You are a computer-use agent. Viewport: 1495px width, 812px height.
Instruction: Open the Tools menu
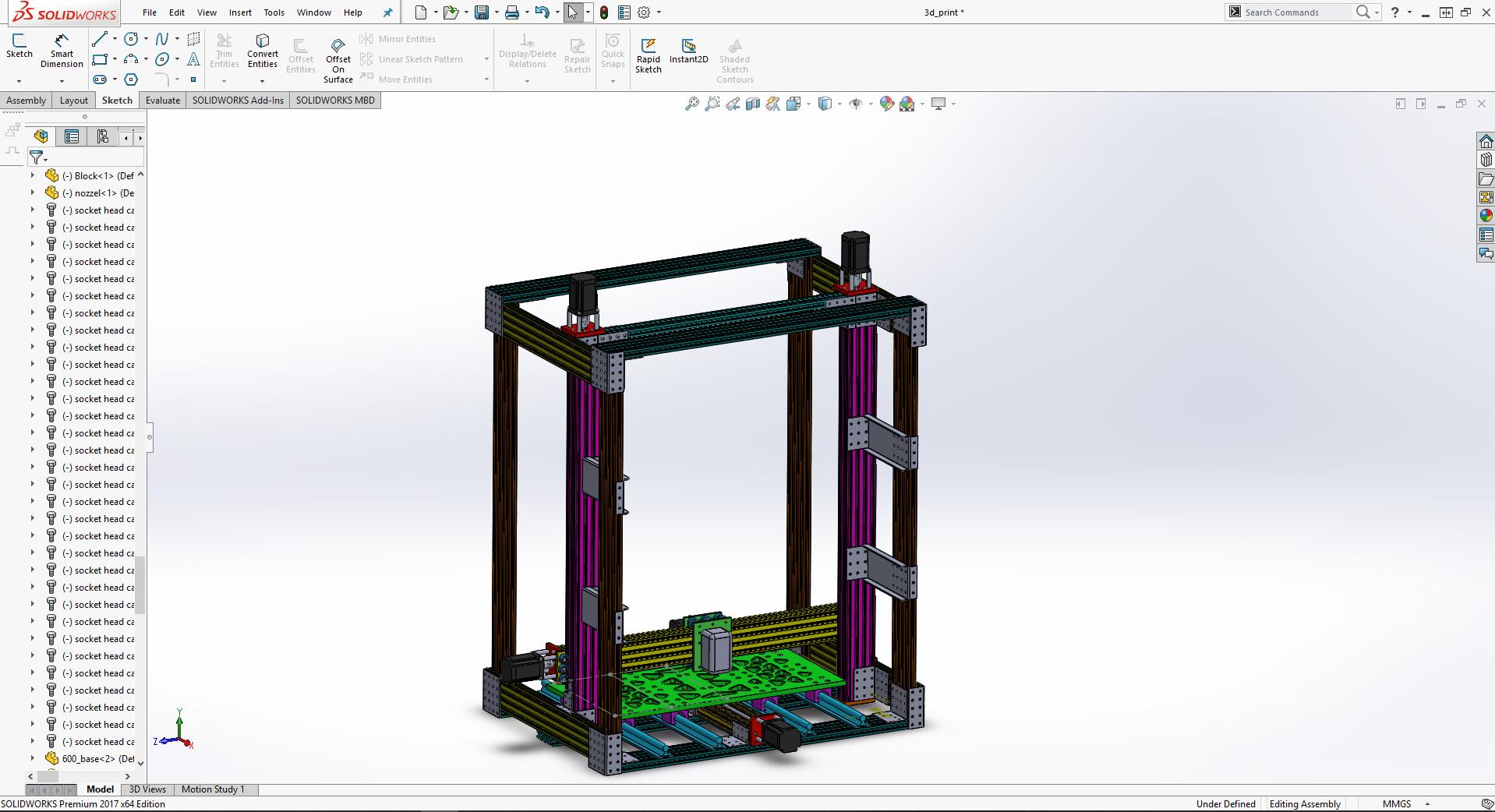click(274, 12)
